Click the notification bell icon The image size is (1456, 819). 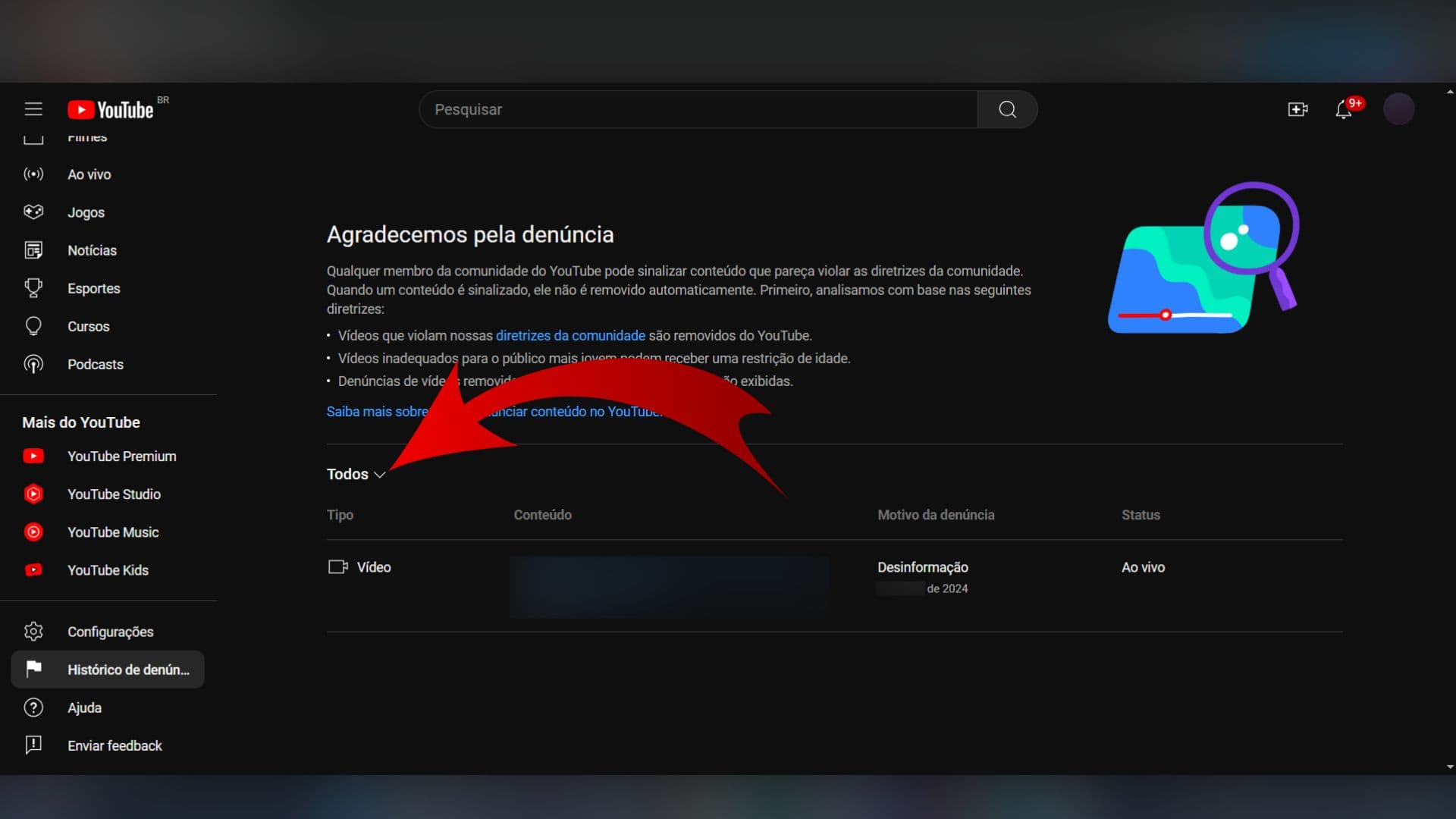click(x=1343, y=109)
